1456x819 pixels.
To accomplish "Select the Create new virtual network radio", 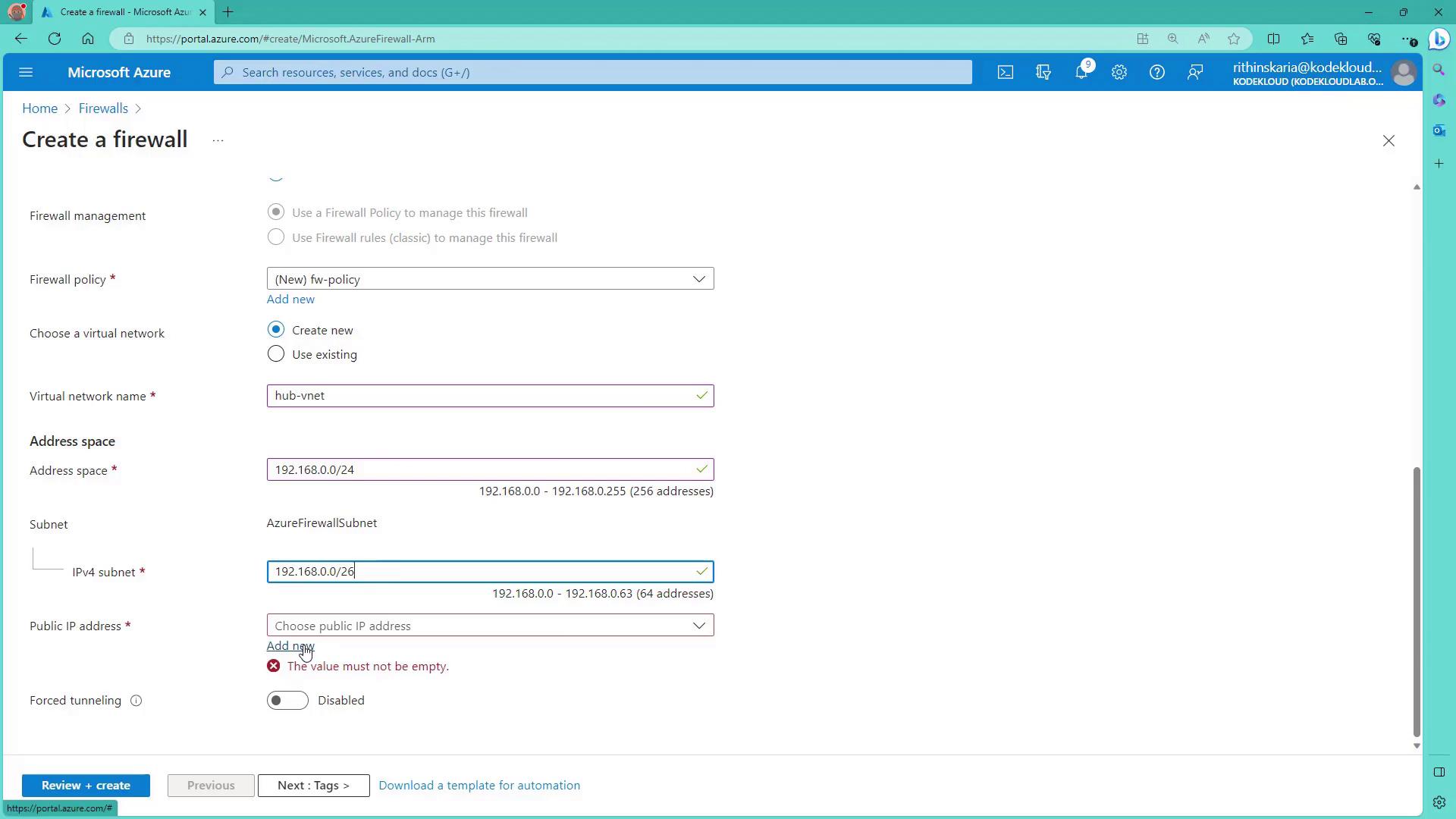I will 276,330.
